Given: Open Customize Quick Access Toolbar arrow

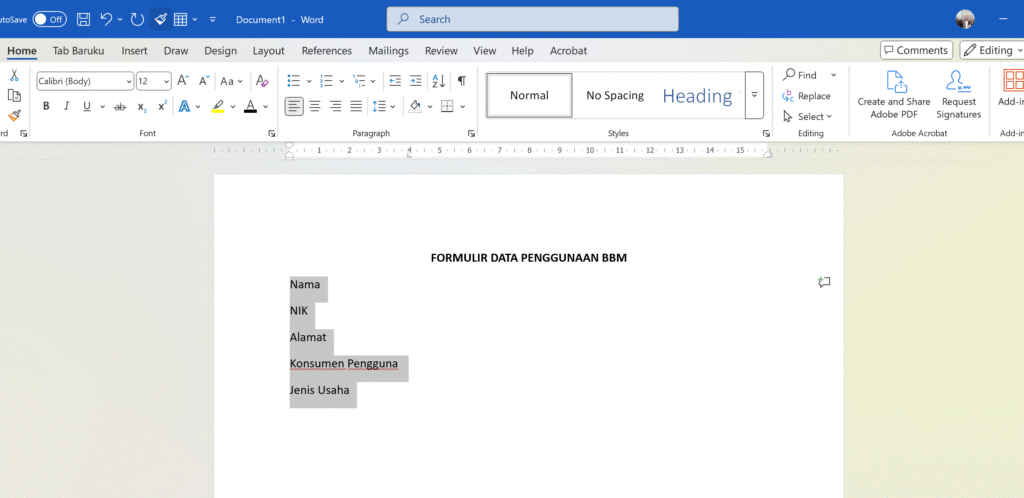Looking at the screenshot, I should (212, 20).
